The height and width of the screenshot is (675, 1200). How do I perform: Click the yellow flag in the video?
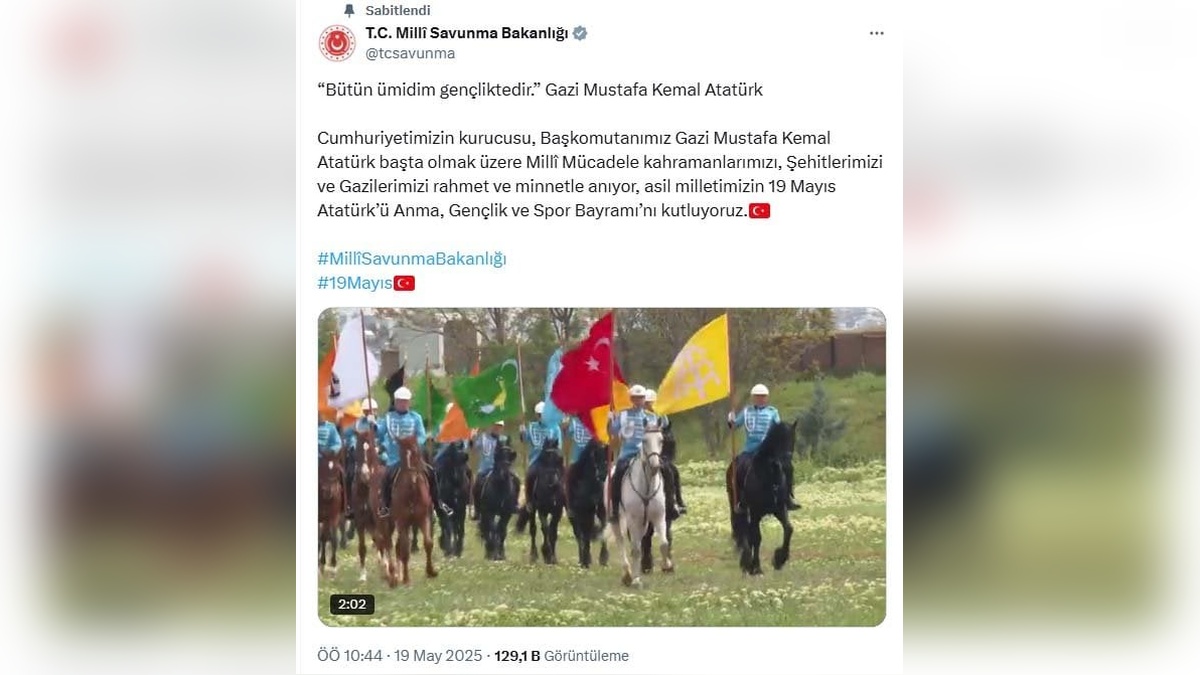[x=693, y=365]
